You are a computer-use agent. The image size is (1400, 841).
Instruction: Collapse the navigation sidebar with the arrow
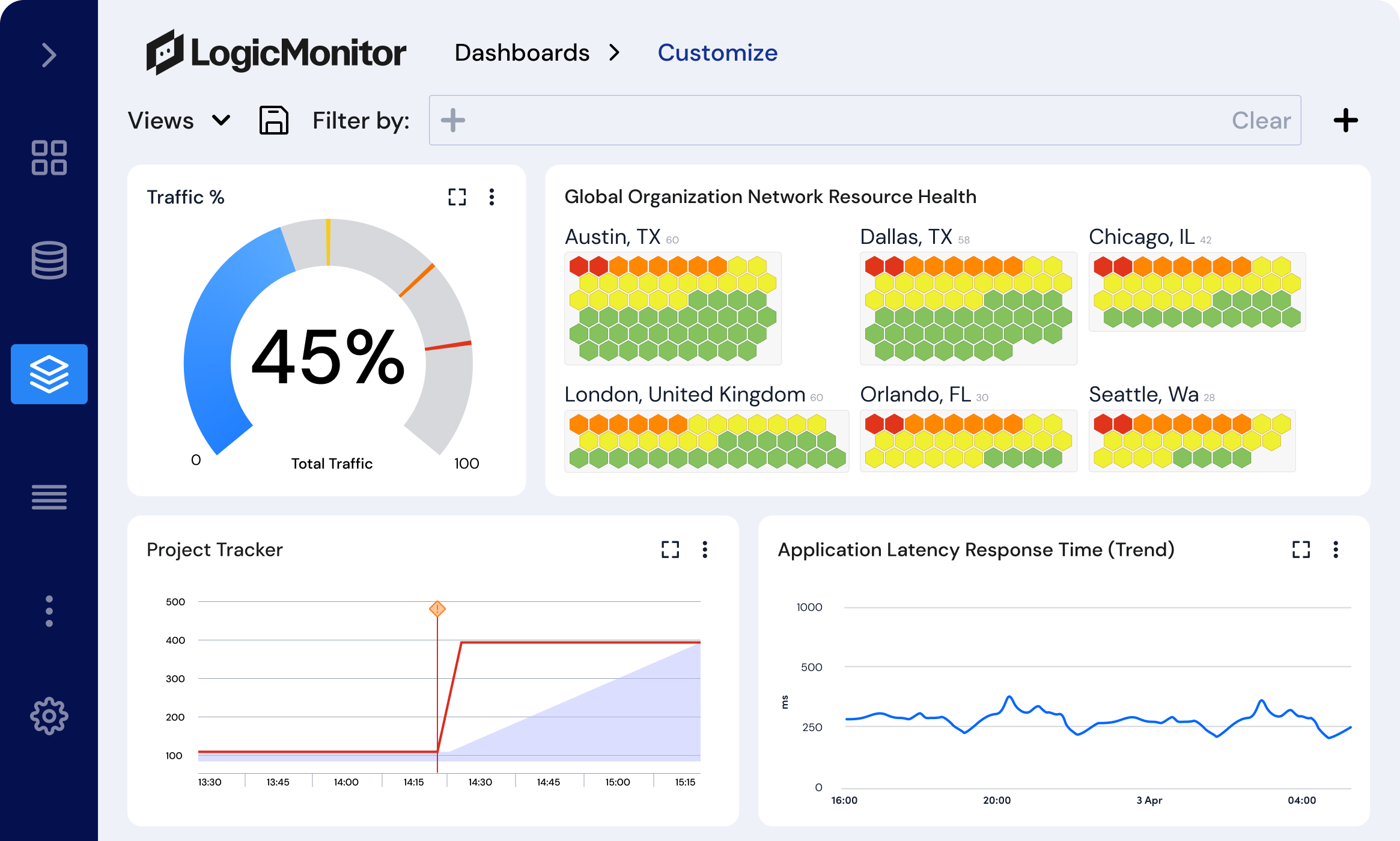(x=49, y=54)
